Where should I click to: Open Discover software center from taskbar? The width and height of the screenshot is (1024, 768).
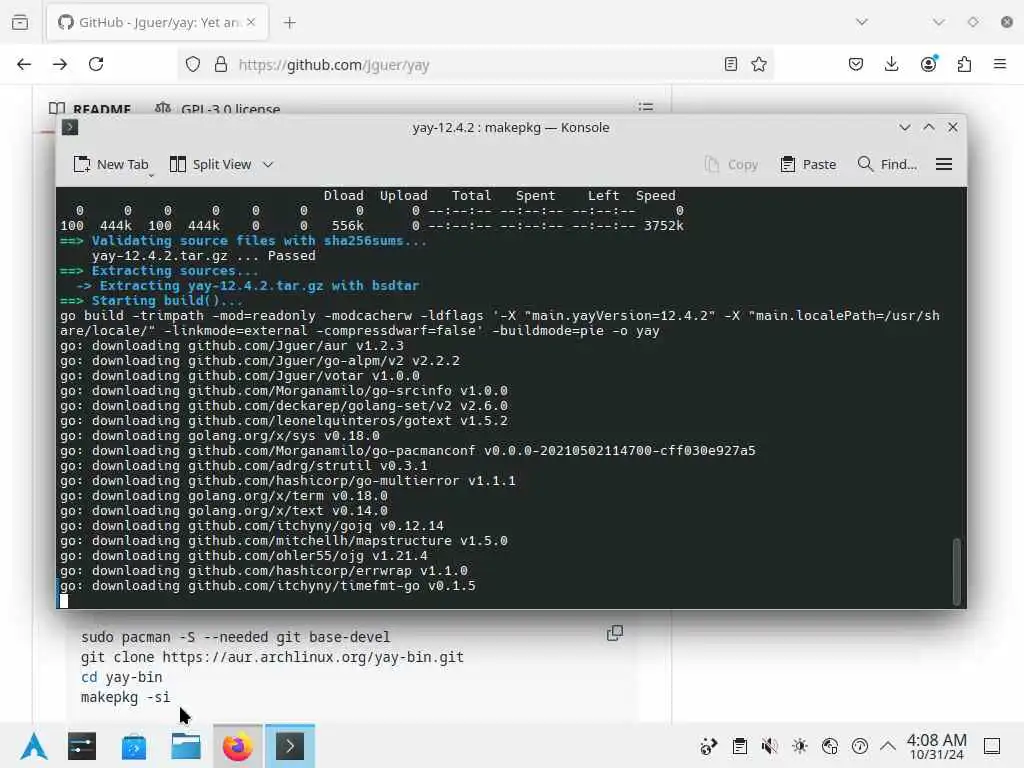click(x=134, y=746)
